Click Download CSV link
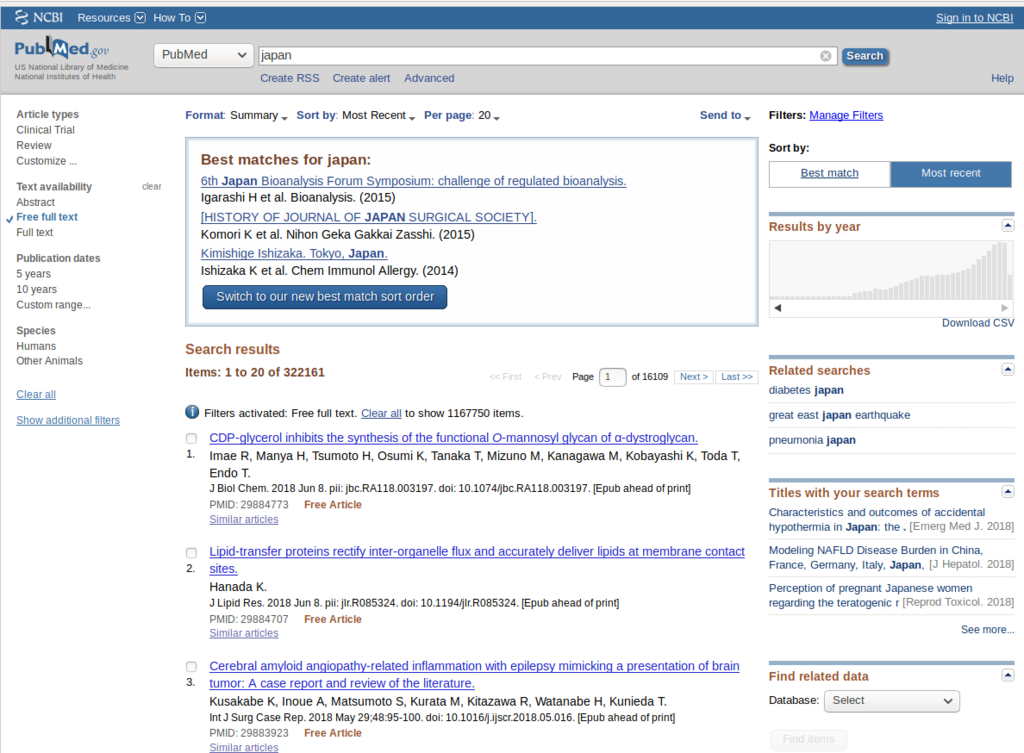 coord(978,323)
